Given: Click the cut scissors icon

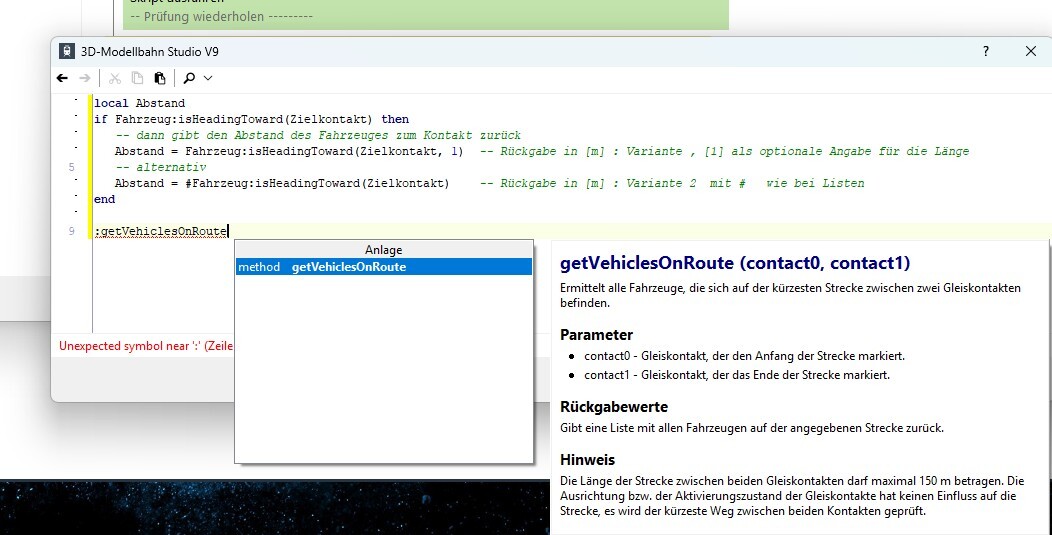Looking at the screenshot, I should (x=115, y=79).
